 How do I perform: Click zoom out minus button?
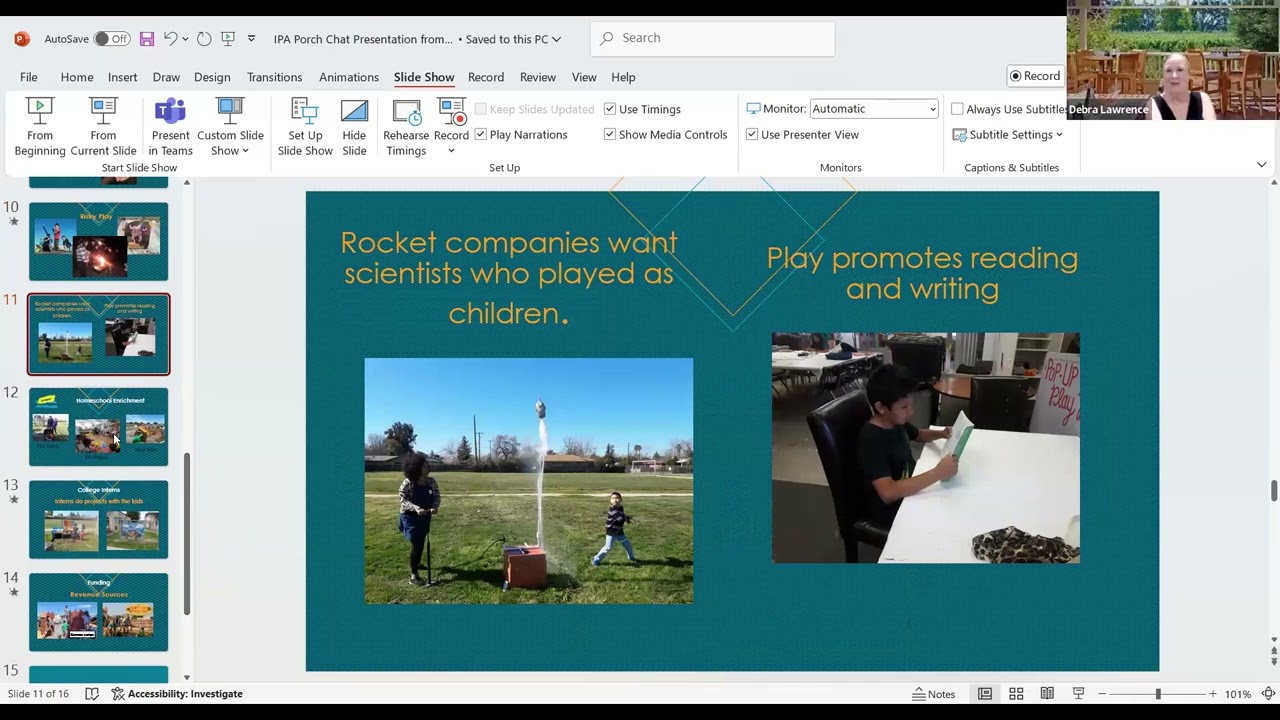coord(1102,694)
